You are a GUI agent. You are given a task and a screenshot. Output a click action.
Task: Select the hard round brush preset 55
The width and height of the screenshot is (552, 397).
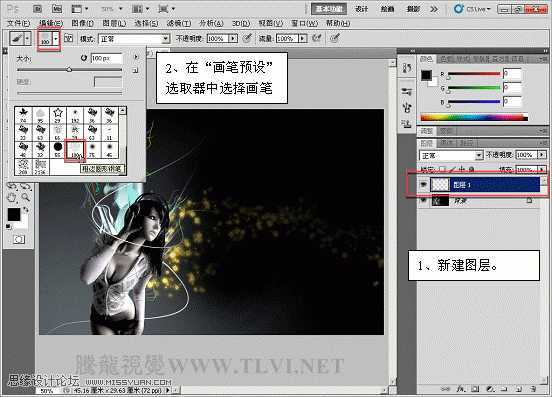coord(58,149)
